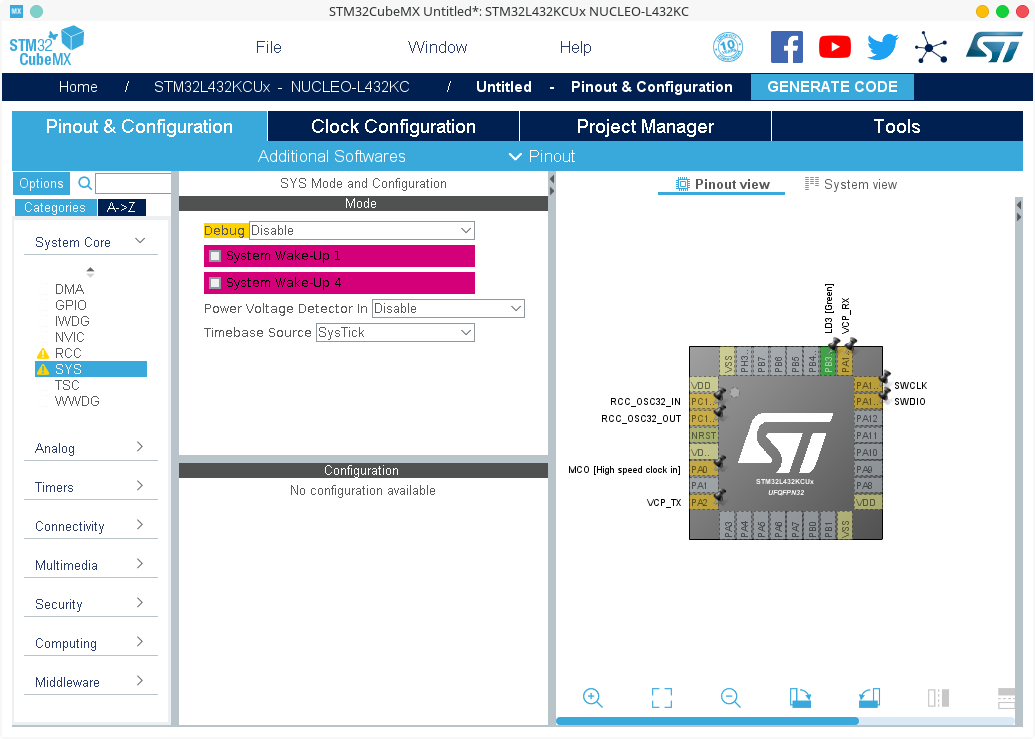Select the PA2 pin on chip
This screenshot has width=1035, height=739.
pyautogui.click(x=703, y=502)
